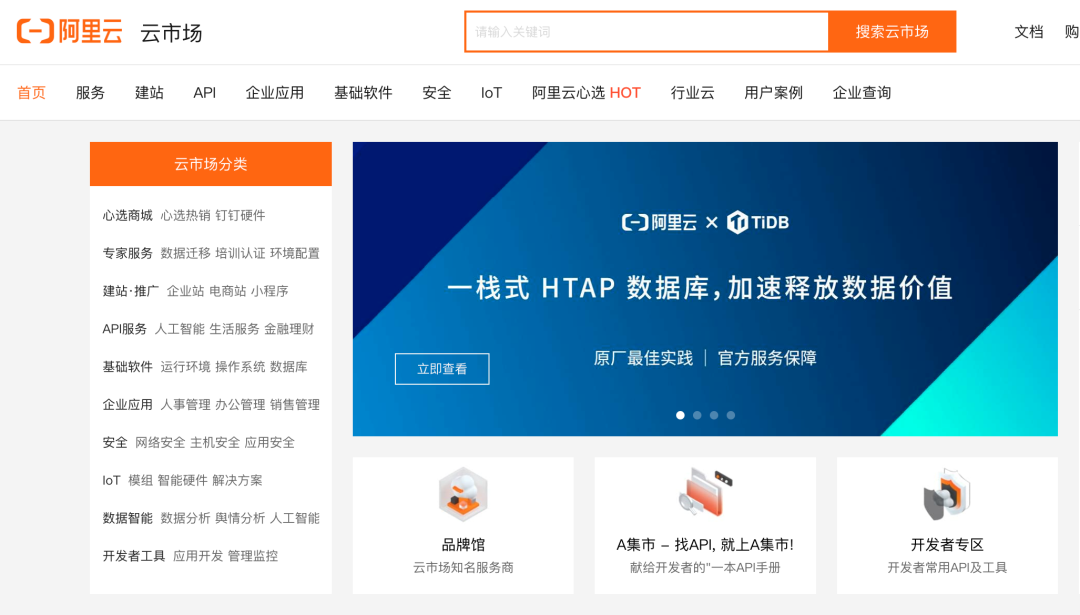Open the IoT sidebar category
The height and width of the screenshot is (615, 1080).
pyautogui.click(x=112, y=481)
